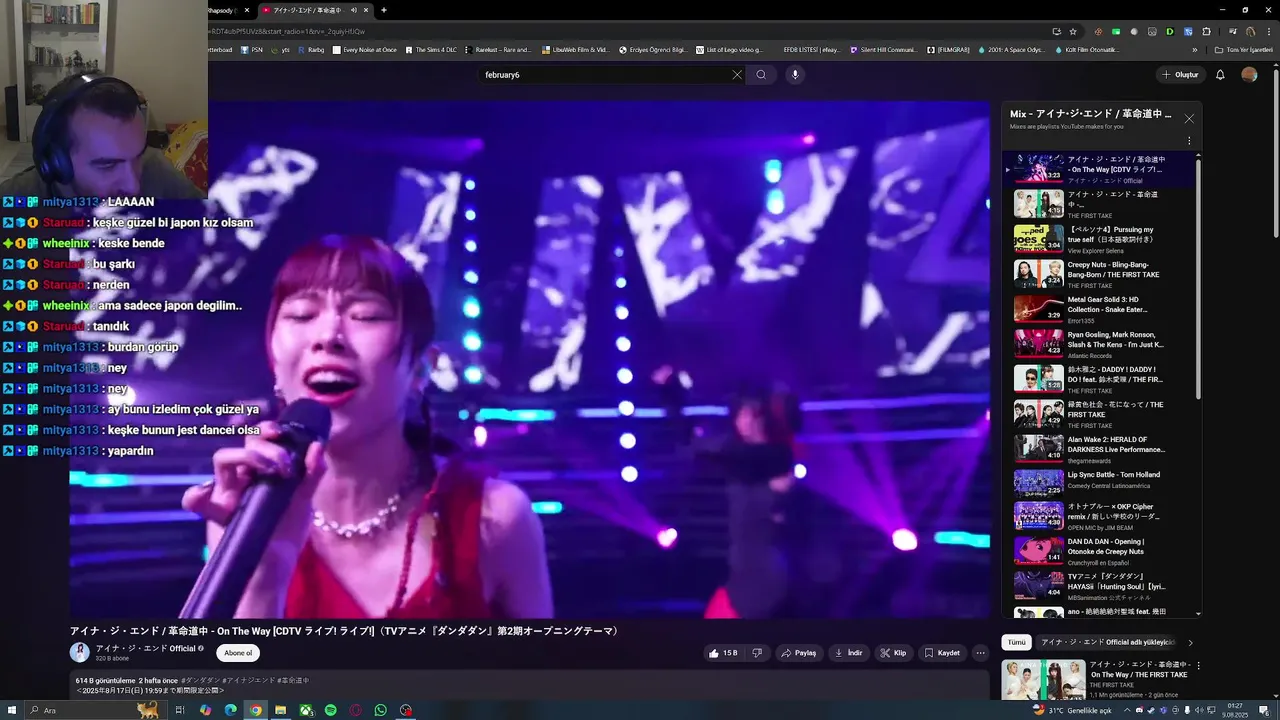Open アイナ・ジ・エンド Official channel link

(145, 648)
